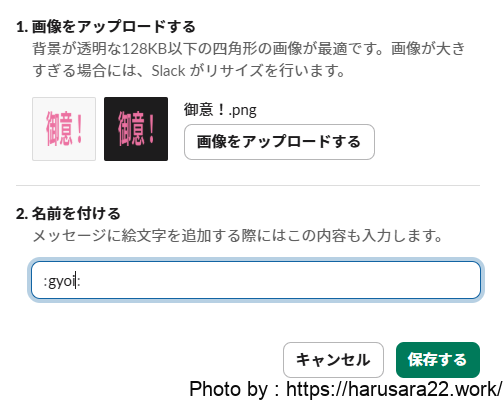Click the heading 2. 名前を付ける

tap(68, 213)
